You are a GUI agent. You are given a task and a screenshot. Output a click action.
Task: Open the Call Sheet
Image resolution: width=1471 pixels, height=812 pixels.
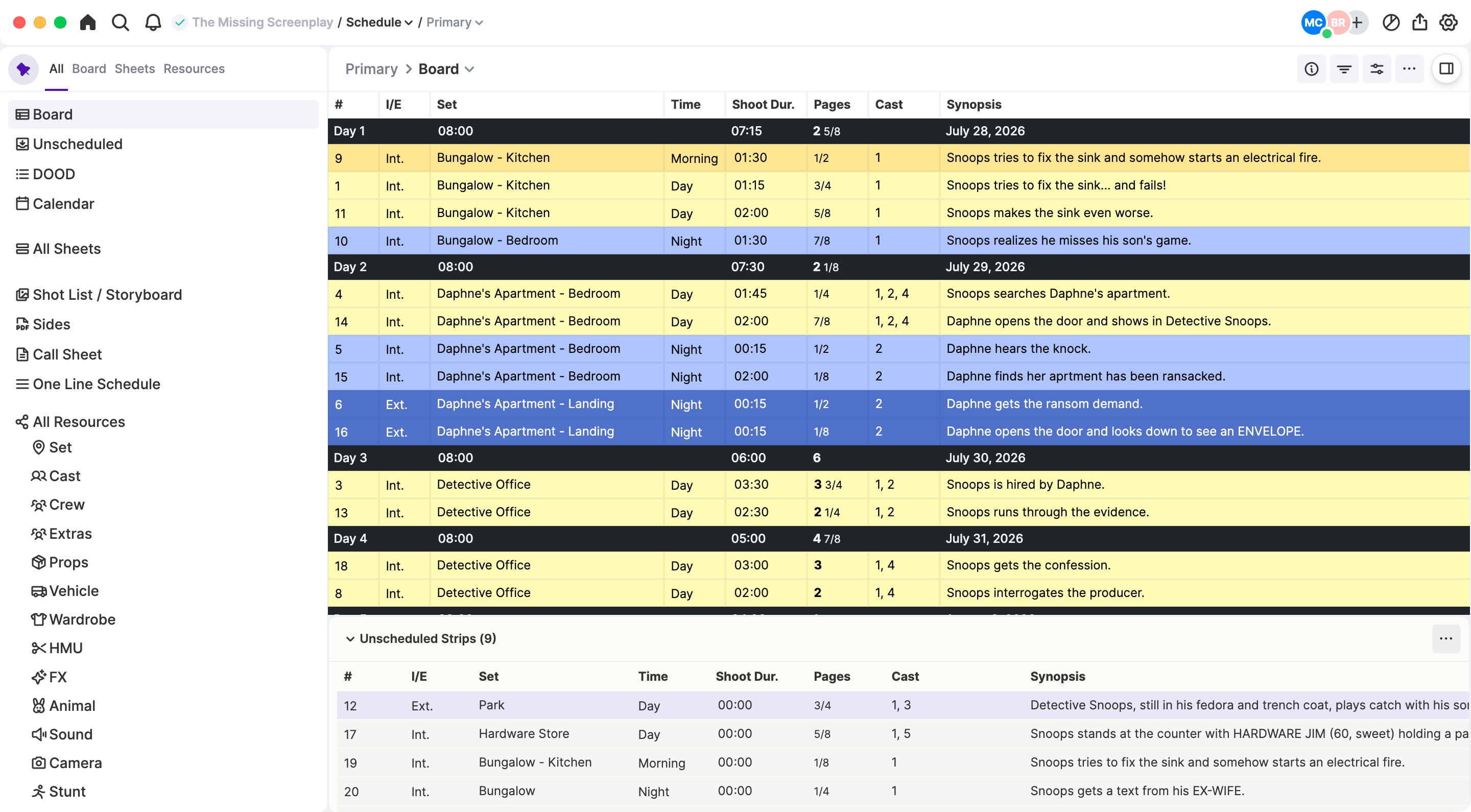pos(67,354)
